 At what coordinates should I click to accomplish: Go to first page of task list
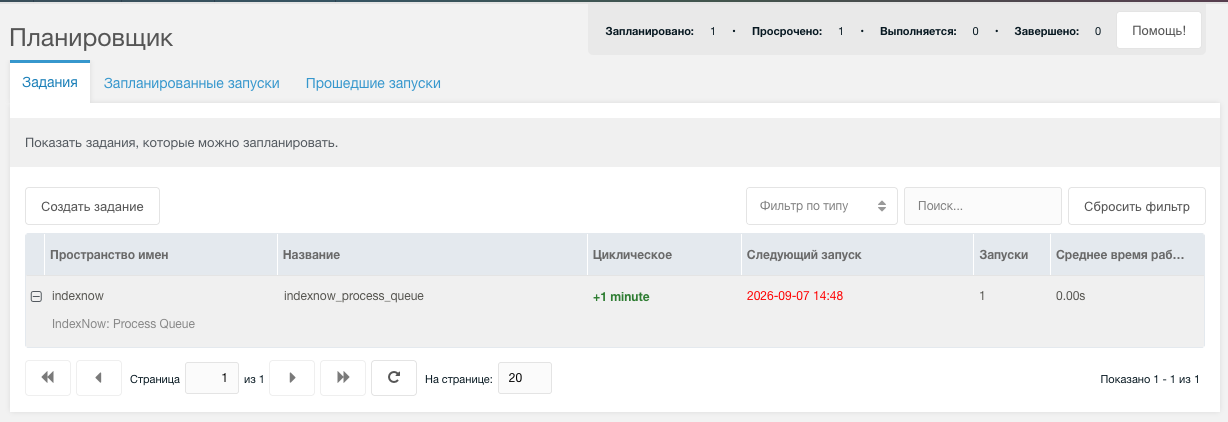[48, 378]
